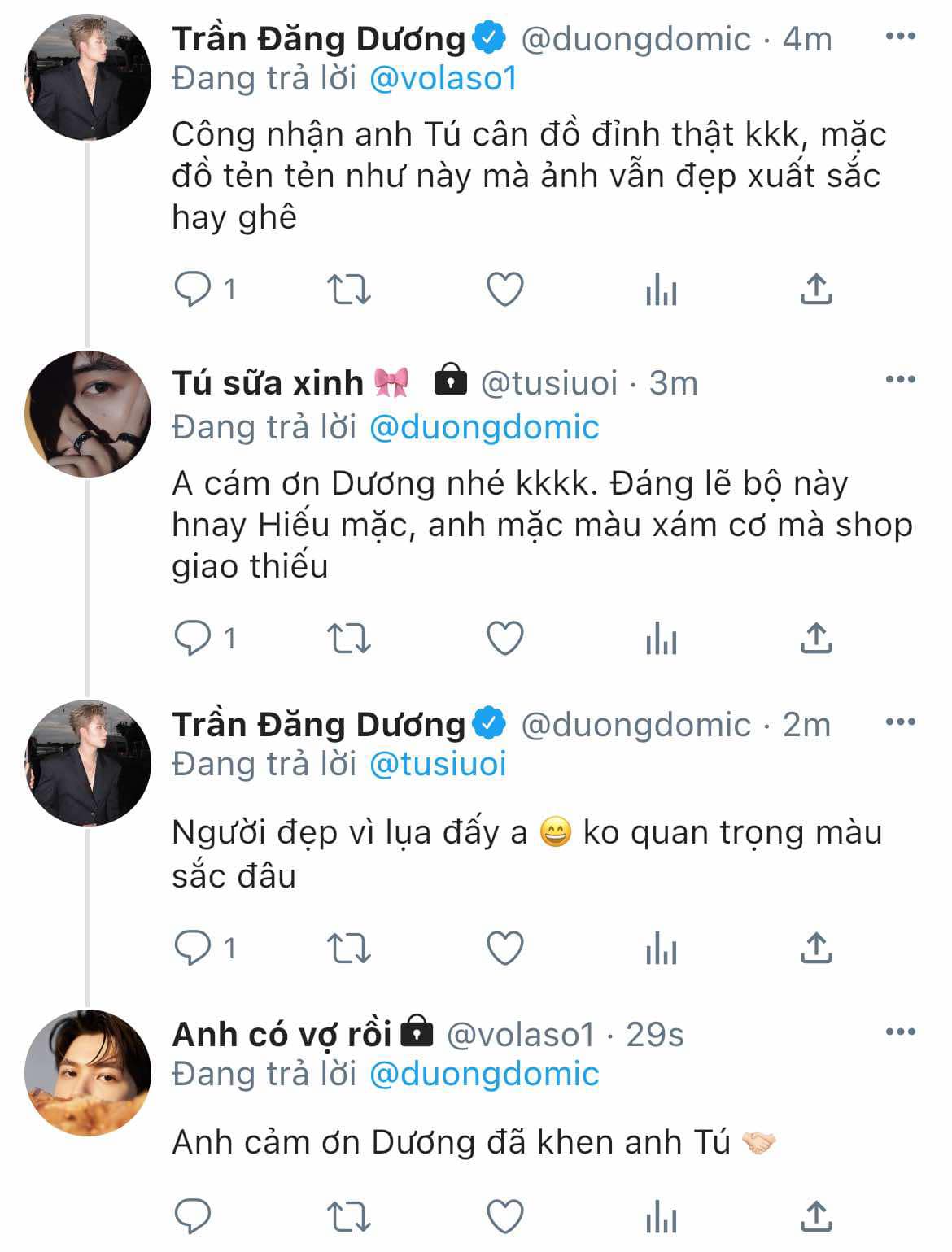Like the 'Người đẹp vì lụa' tweet
The height and width of the screenshot is (1252, 952).
pyautogui.click(x=504, y=948)
